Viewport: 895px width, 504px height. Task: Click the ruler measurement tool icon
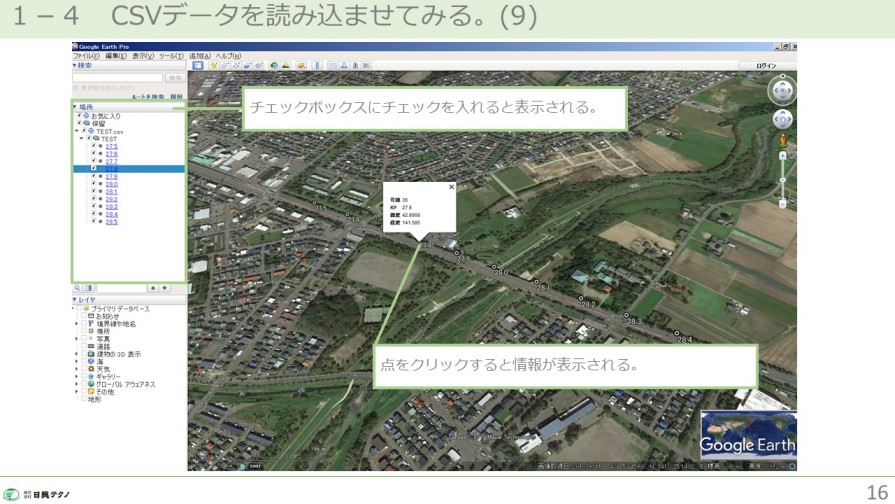point(318,65)
